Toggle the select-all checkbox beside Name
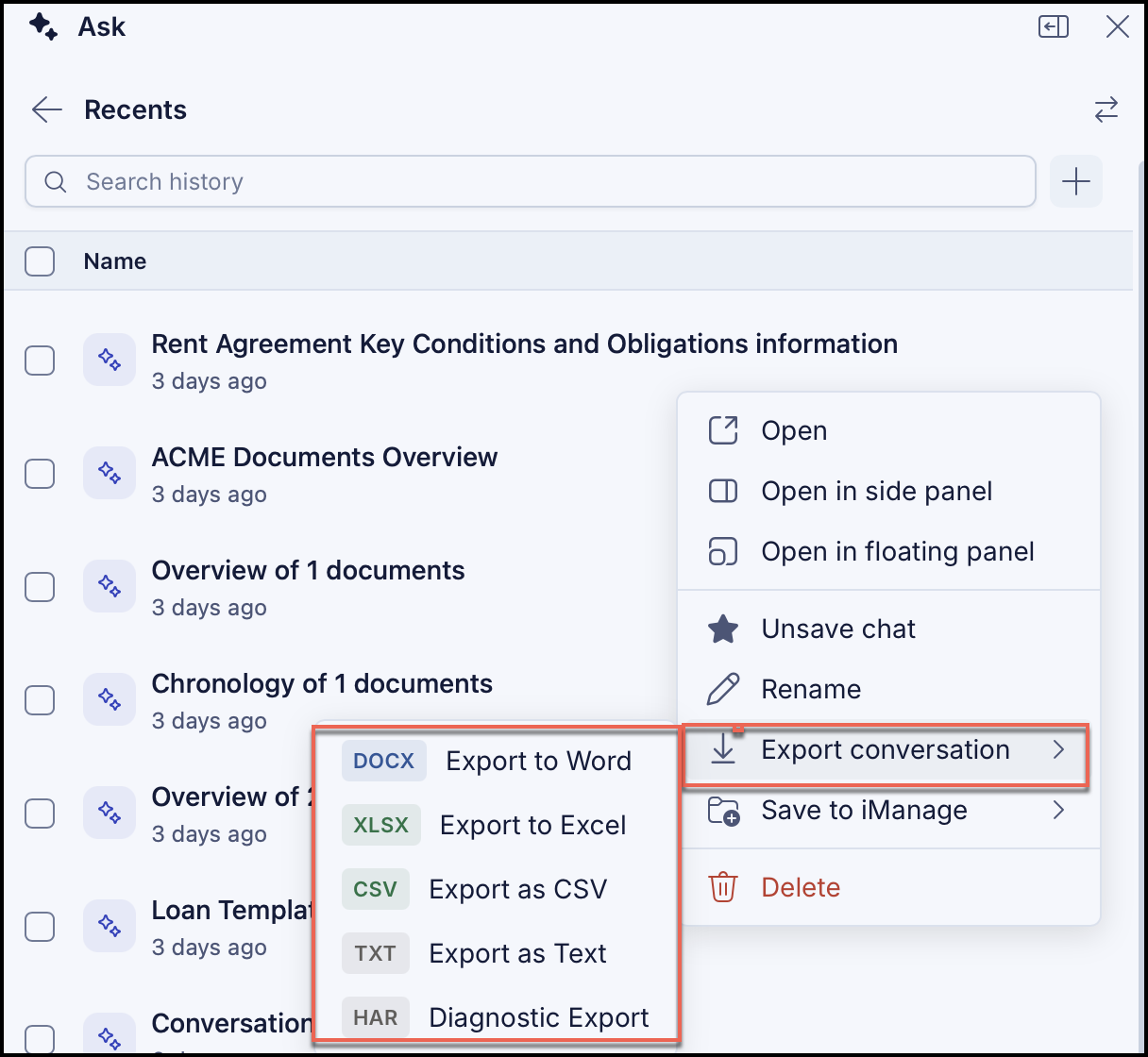Viewport: 1148px width, 1057px height. 40,261
